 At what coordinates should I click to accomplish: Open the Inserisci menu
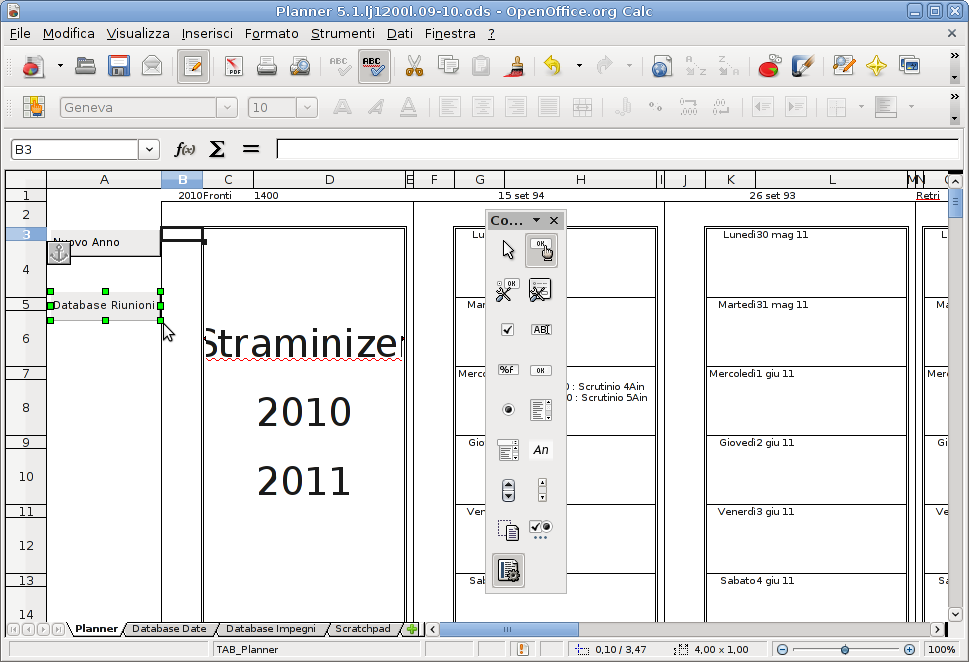(207, 33)
